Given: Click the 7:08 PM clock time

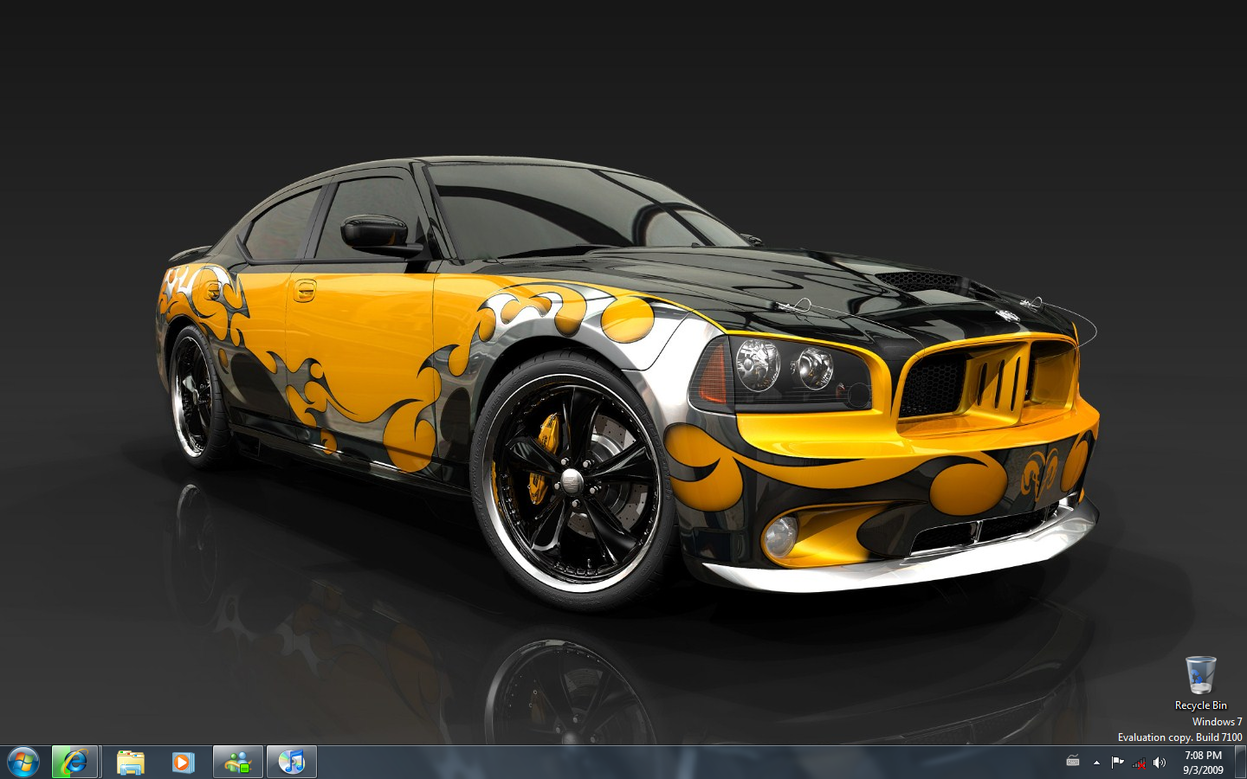Looking at the screenshot, I should [1203, 755].
